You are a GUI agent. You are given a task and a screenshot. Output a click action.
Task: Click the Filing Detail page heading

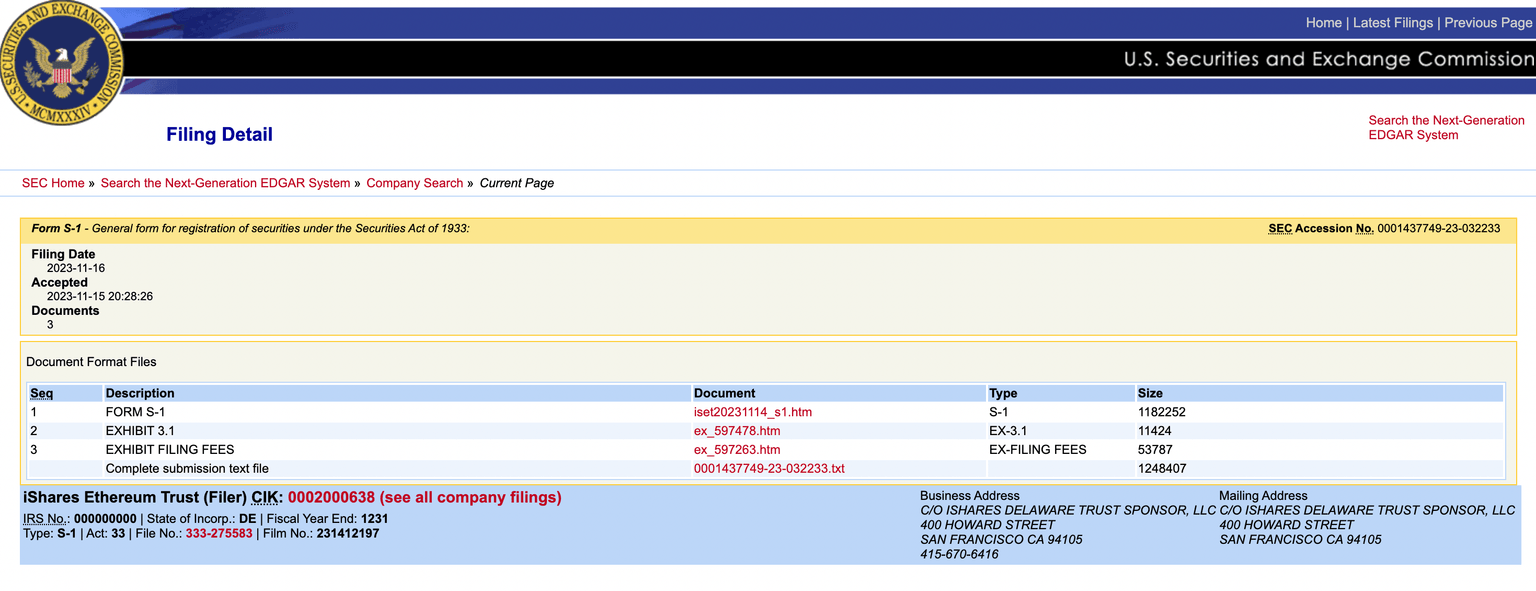219,133
